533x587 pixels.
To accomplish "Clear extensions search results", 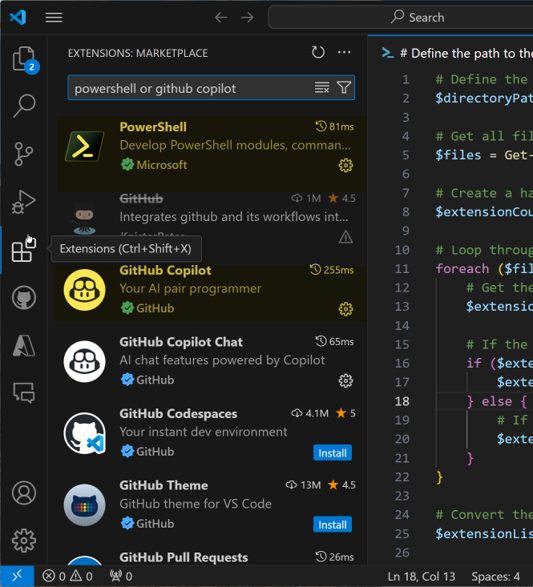I will (322, 88).
